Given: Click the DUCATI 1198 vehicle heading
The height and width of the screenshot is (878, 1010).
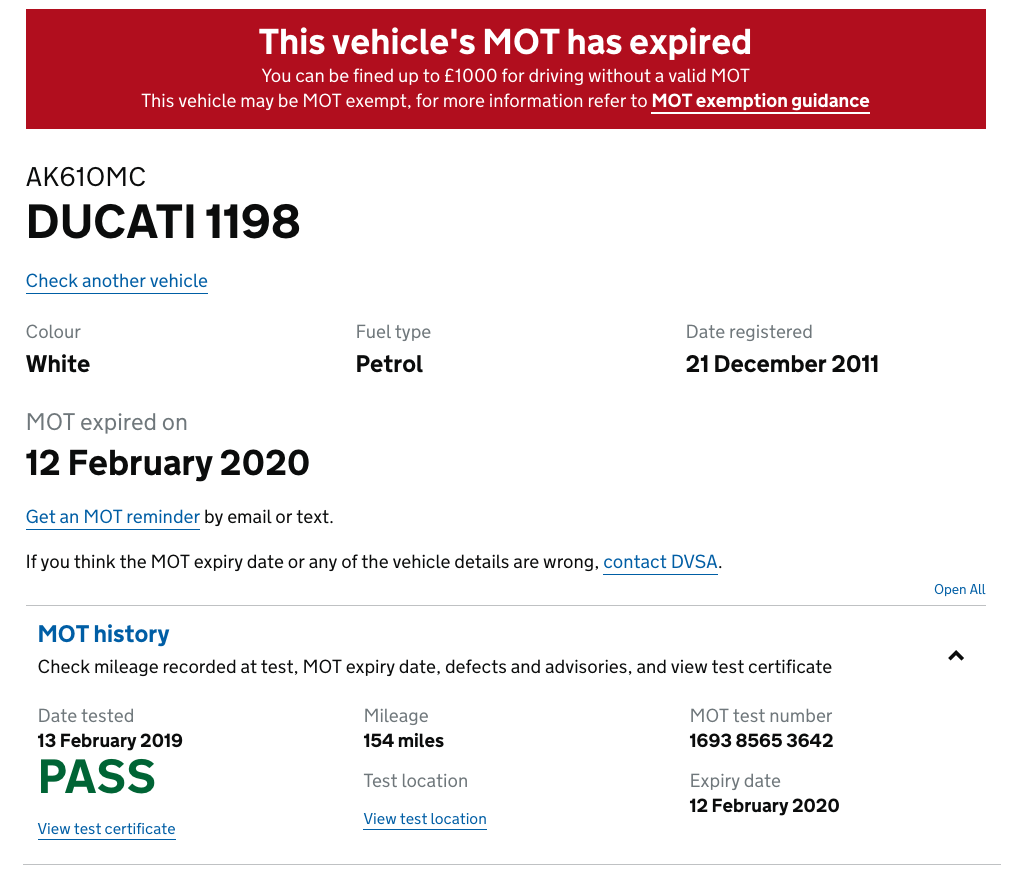Looking at the screenshot, I should point(163,221).
